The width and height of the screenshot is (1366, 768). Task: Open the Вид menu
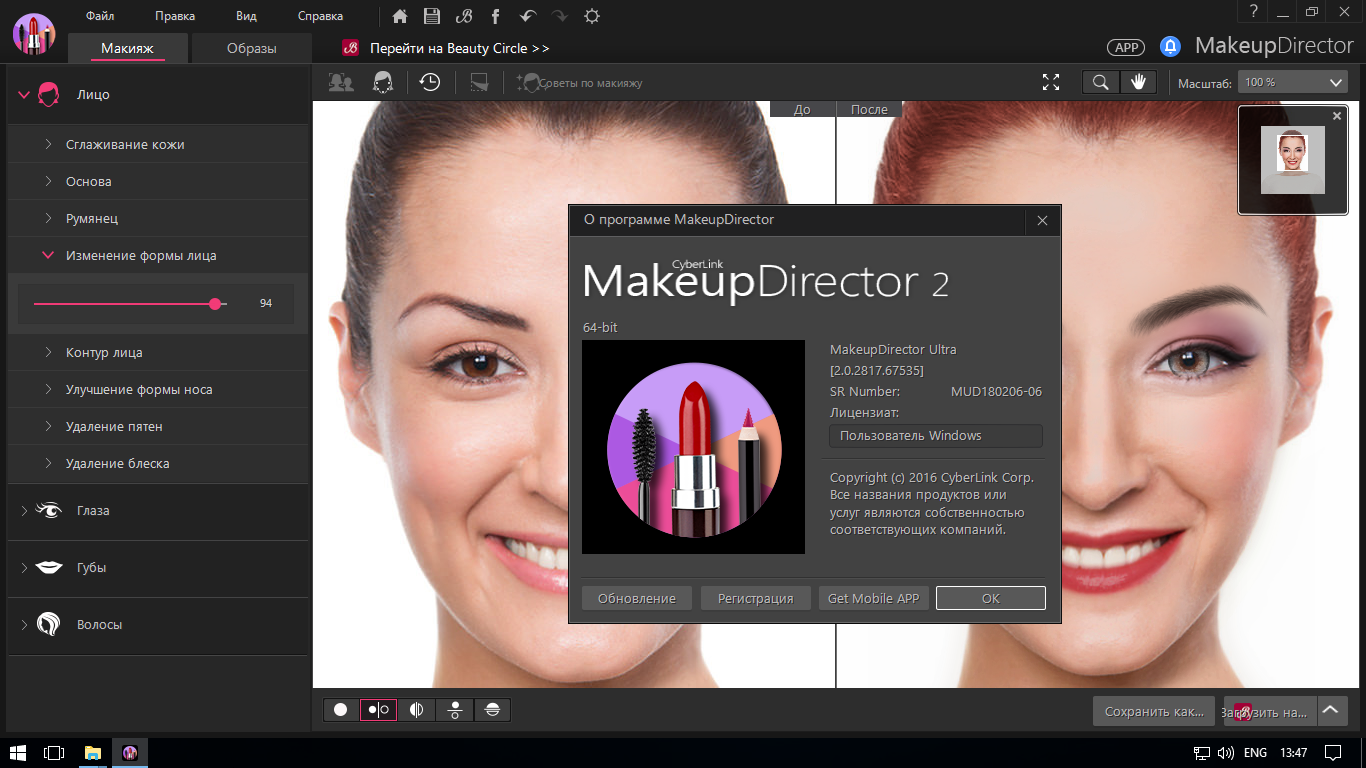pos(246,16)
